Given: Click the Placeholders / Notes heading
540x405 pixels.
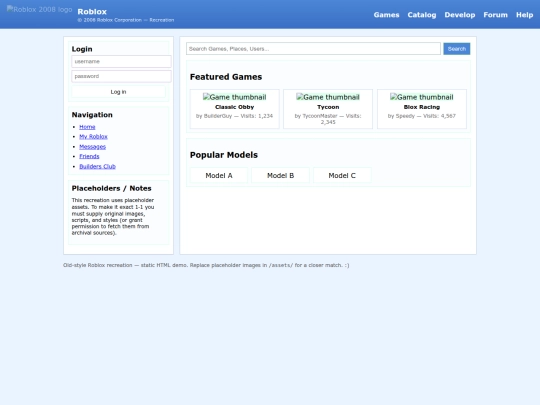Looking at the screenshot, I should coord(112,188).
